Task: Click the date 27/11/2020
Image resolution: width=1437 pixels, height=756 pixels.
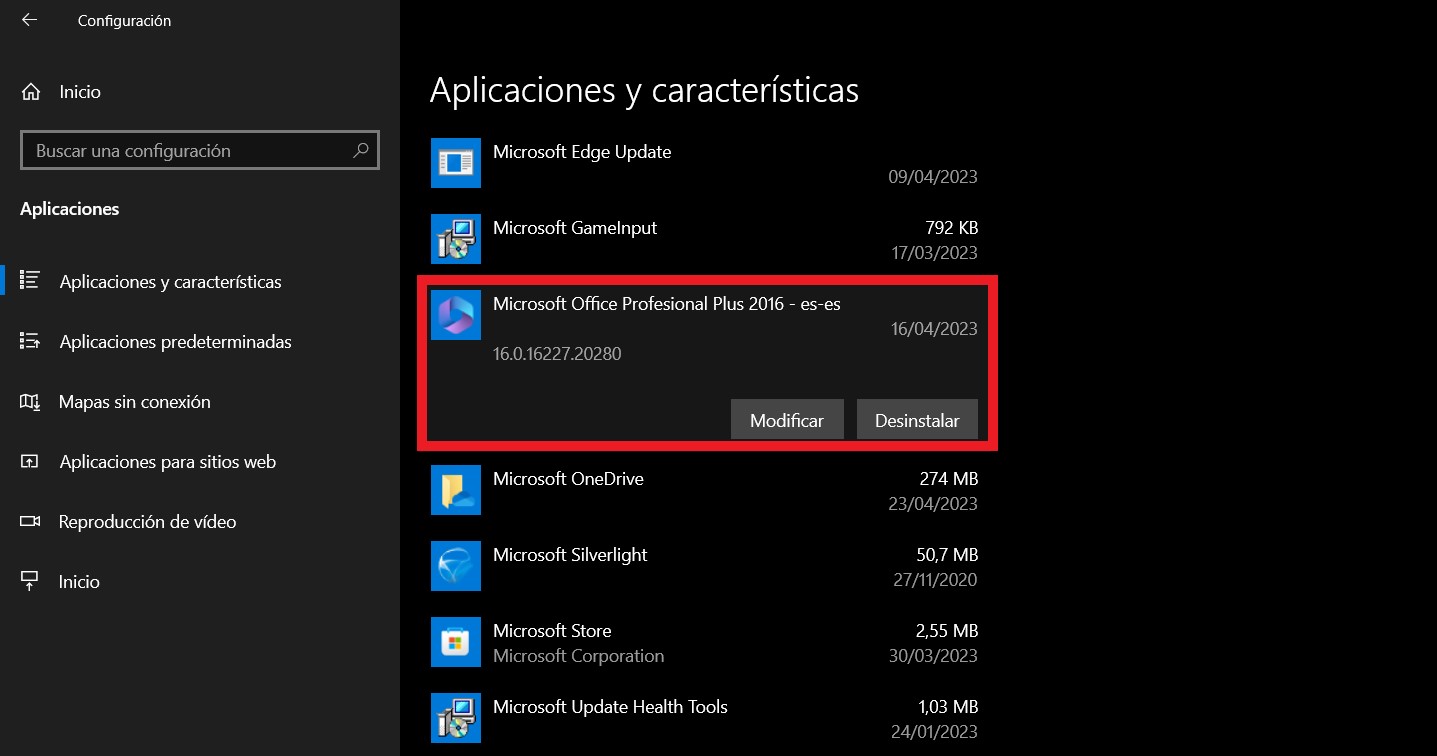Action: click(934, 580)
